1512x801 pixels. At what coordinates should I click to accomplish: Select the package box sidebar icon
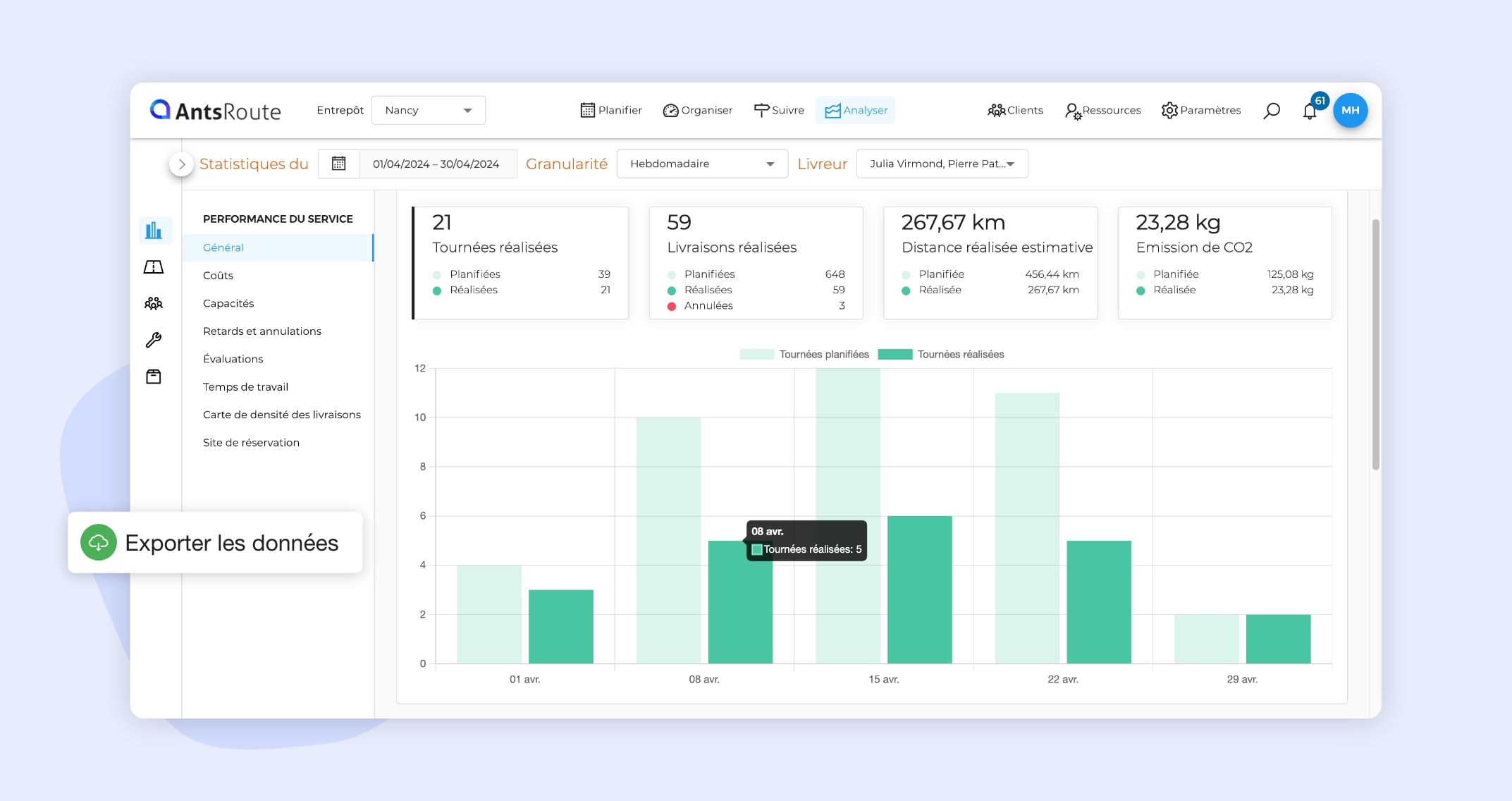tap(154, 377)
